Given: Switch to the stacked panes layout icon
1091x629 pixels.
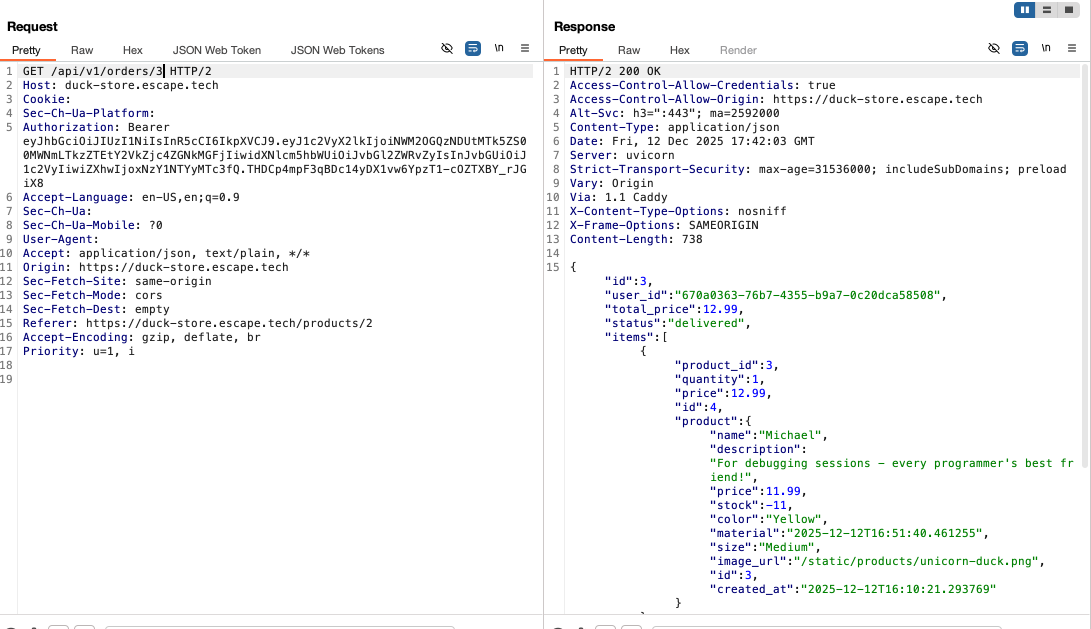Looking at the screenshot, I should coord(1045,10).
